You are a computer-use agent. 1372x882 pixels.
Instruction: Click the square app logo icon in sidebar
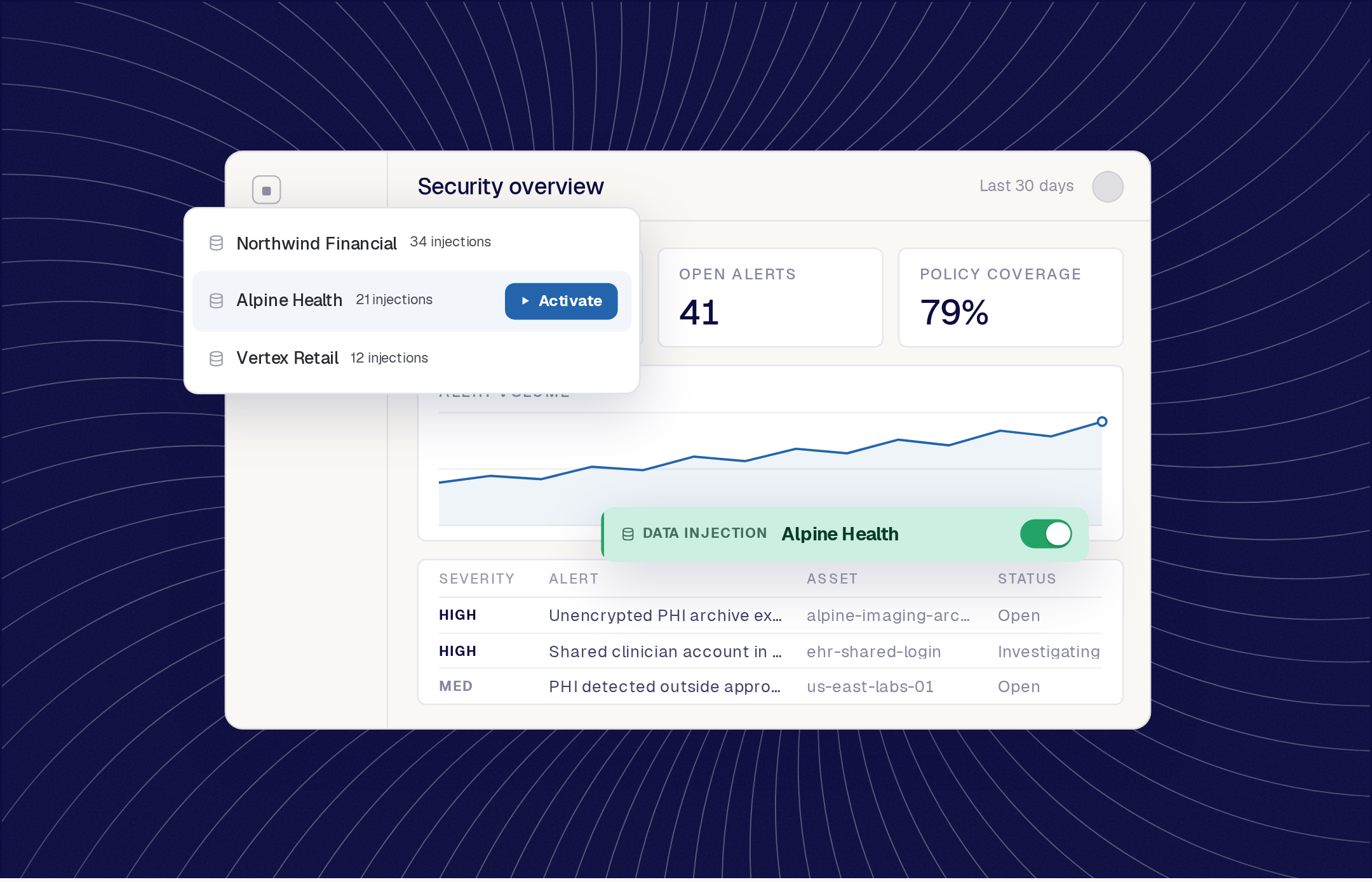pos(266,190)
